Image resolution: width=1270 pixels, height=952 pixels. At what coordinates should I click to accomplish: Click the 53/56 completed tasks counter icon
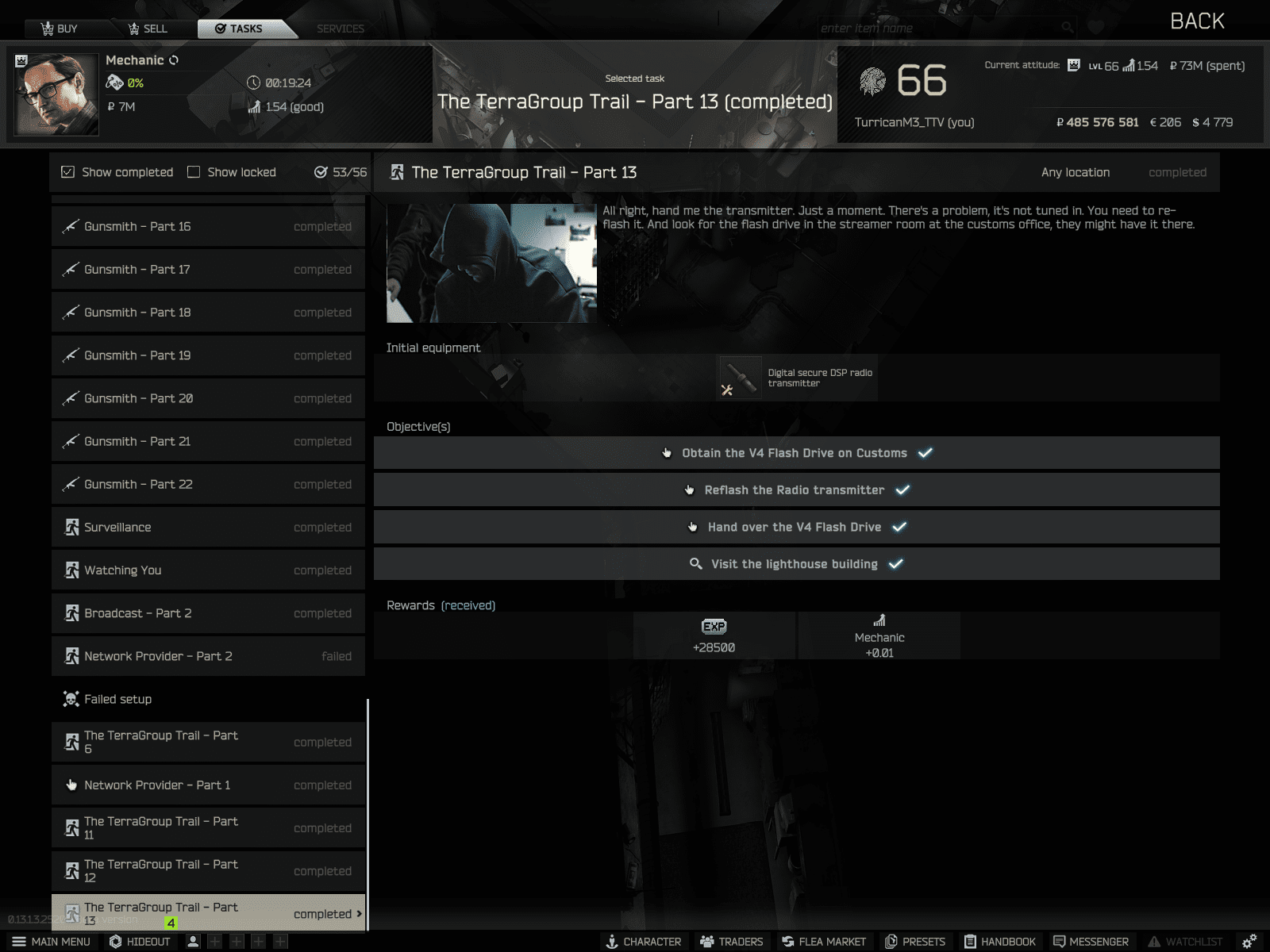pyautogui.click(x=321, y=172)
